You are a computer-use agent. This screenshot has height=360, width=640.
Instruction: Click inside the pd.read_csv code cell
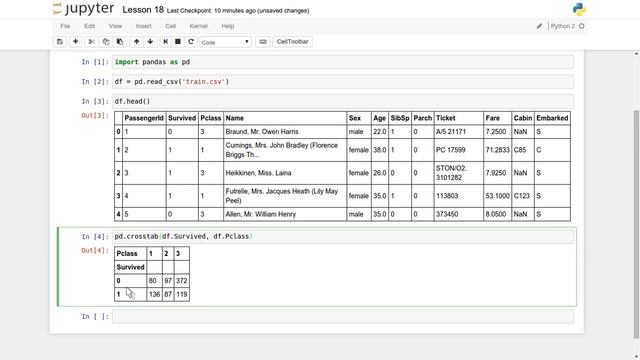tap(343, 82)
